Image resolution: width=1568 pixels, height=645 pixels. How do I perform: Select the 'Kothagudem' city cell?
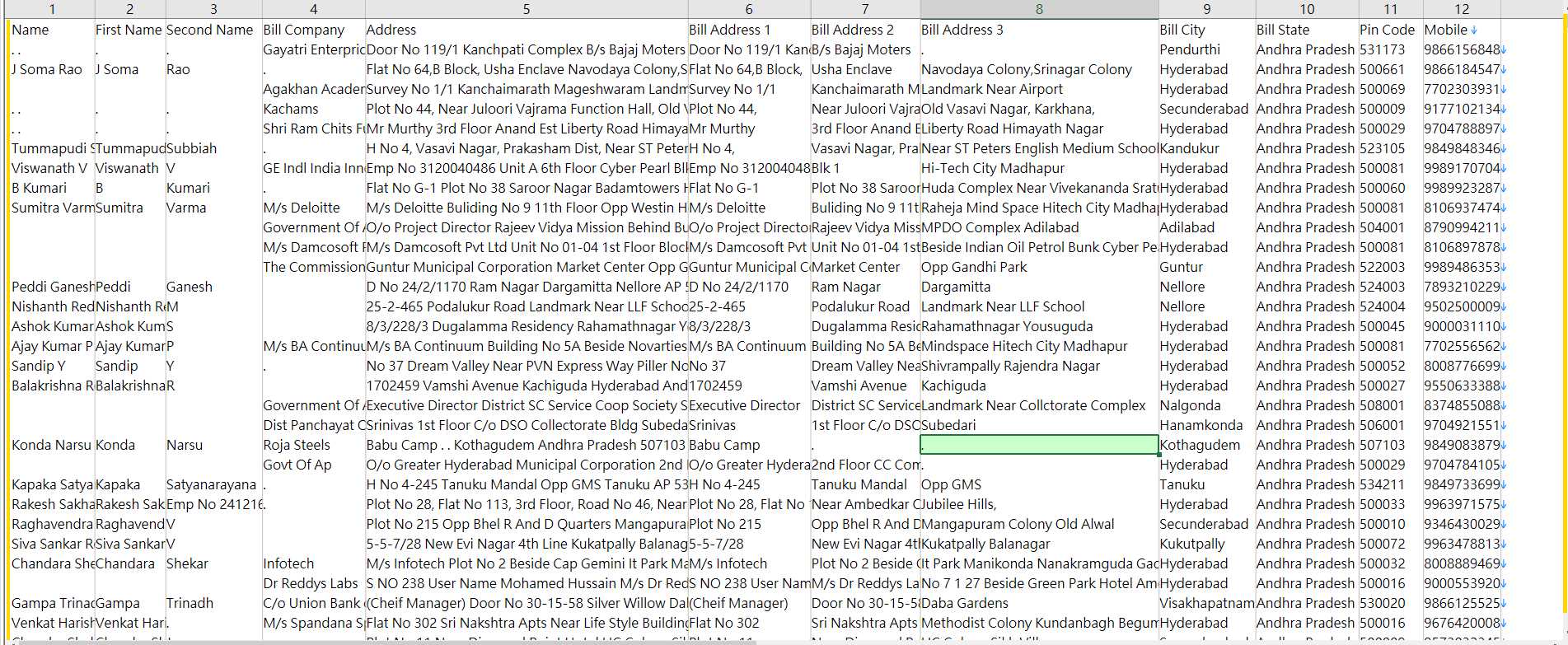pos(1207,445)
